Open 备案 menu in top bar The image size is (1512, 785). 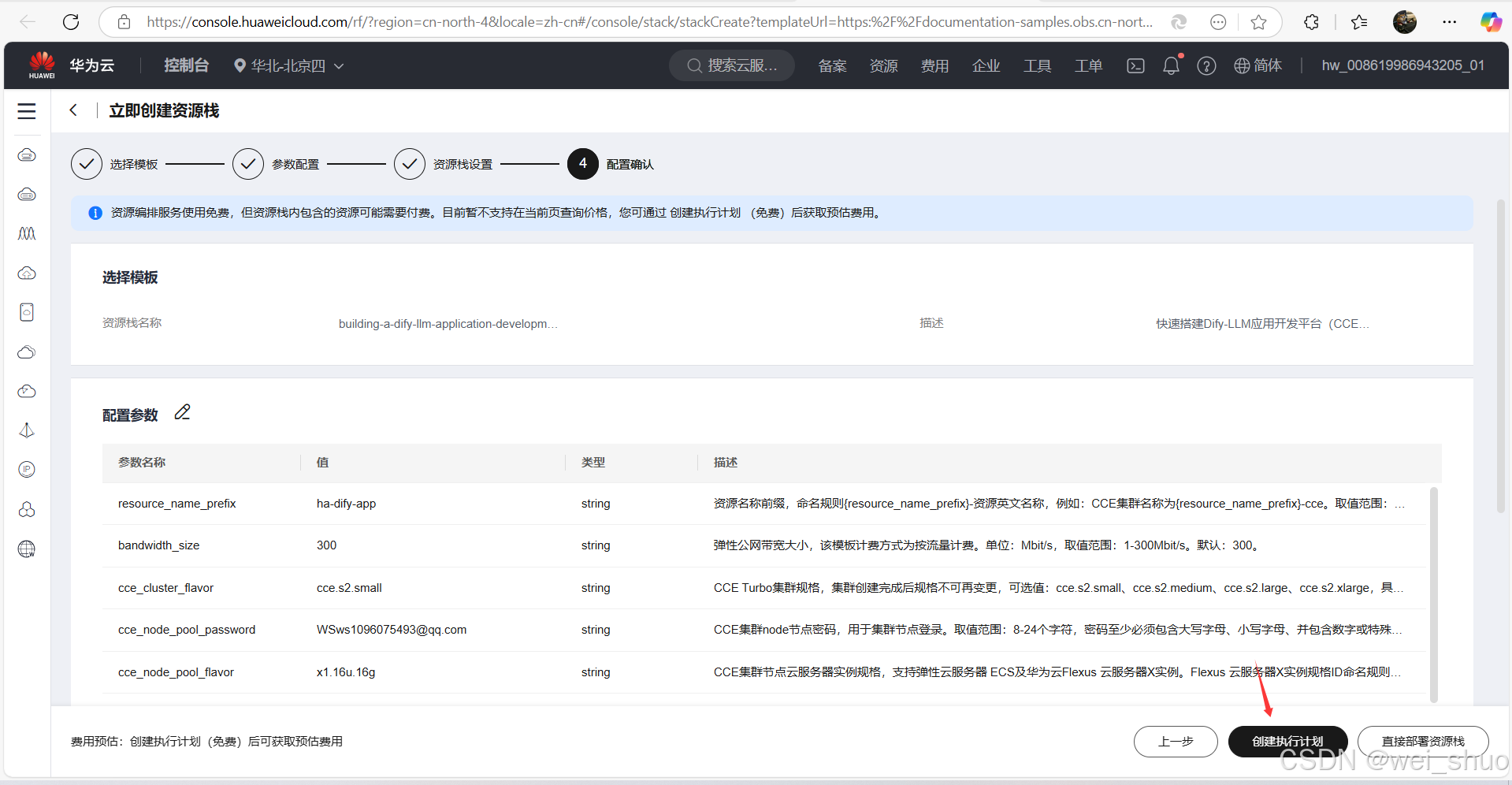(832, 66)
